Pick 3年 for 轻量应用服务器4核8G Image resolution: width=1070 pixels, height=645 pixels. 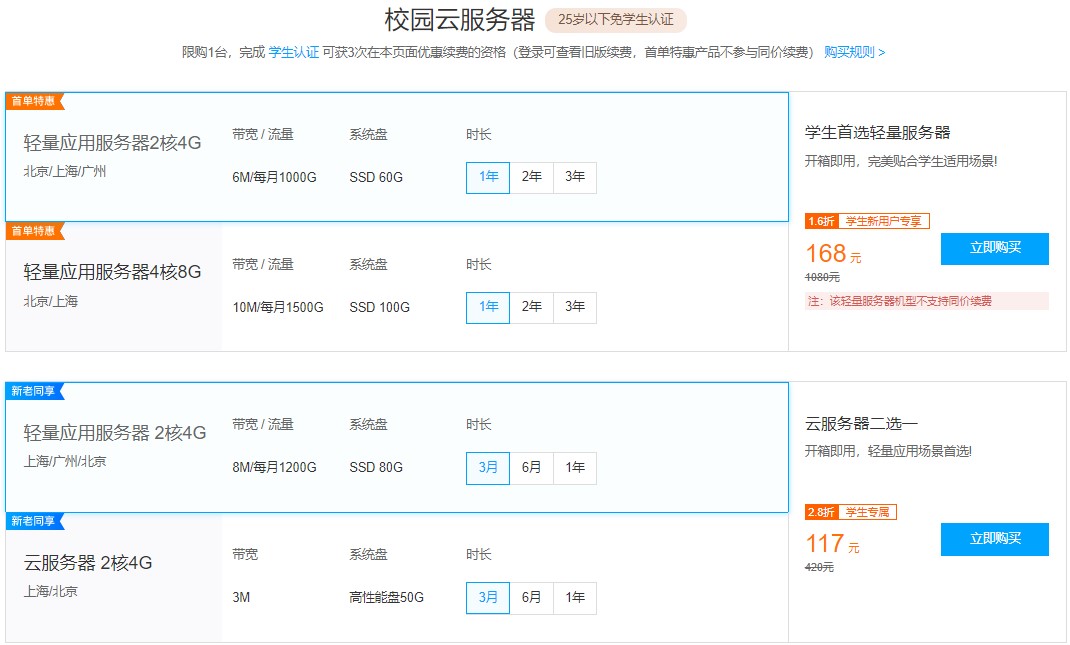click(575, 307)
